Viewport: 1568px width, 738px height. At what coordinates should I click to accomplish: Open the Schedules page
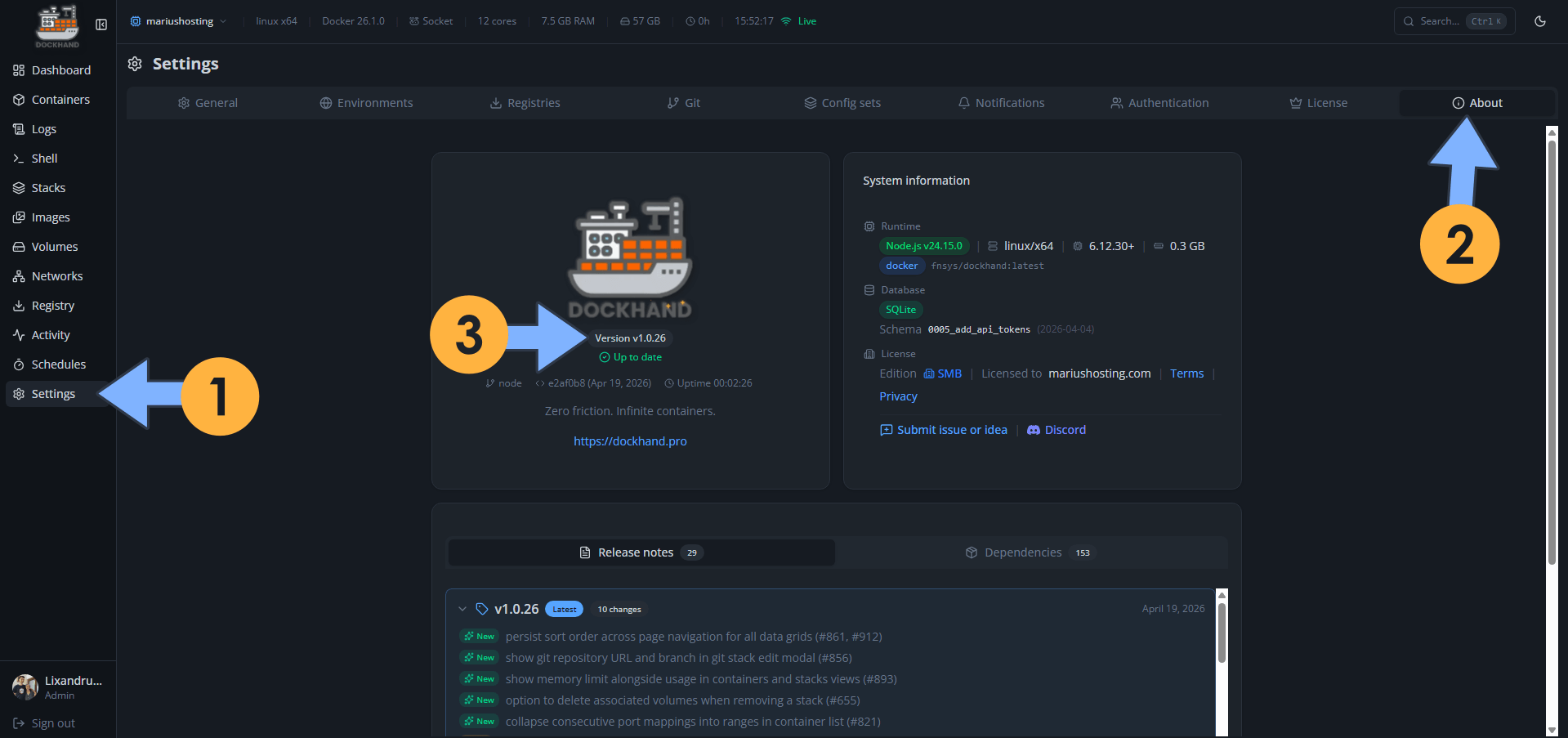click(58, 364)
